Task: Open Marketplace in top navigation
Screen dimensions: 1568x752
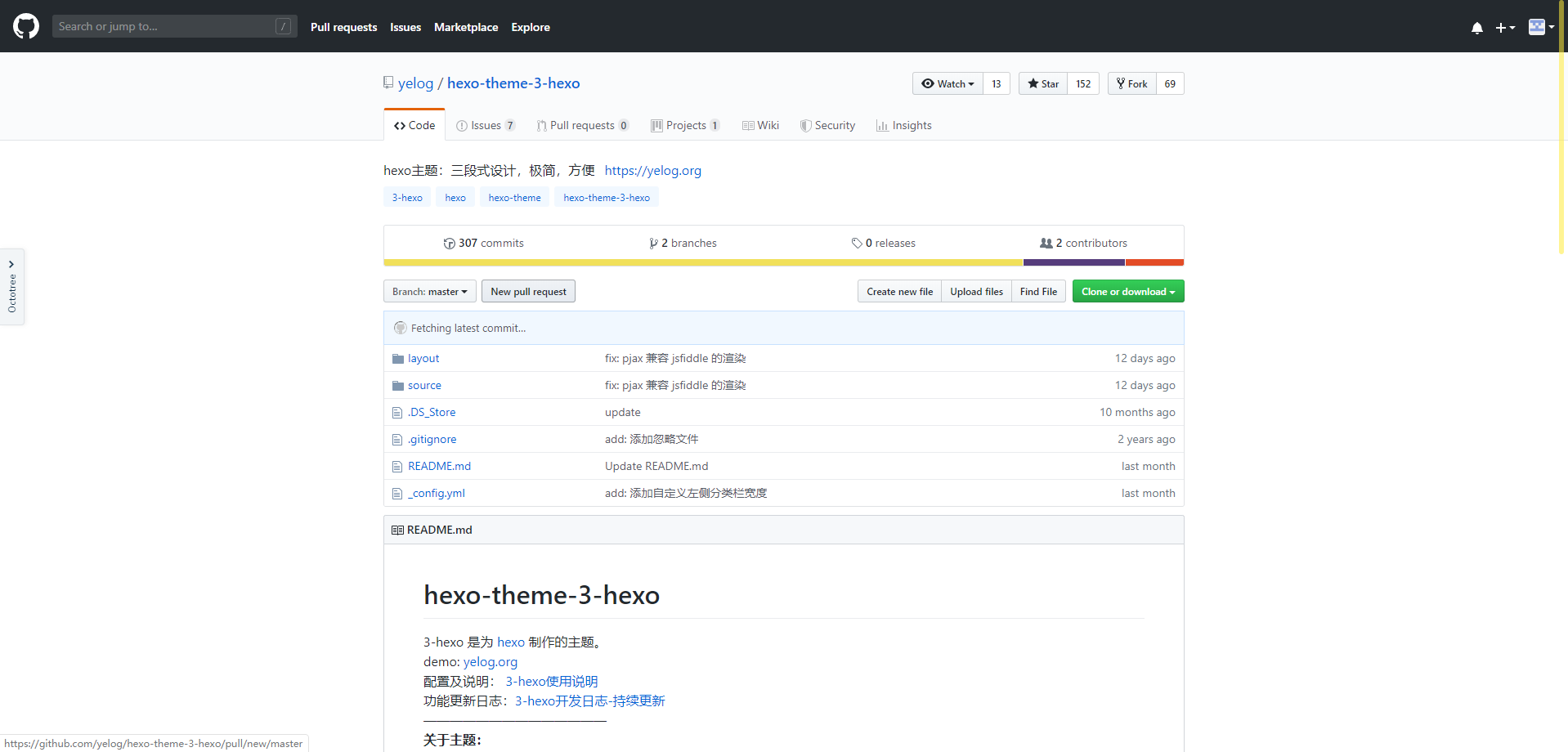Action: [x=466, y=27]
